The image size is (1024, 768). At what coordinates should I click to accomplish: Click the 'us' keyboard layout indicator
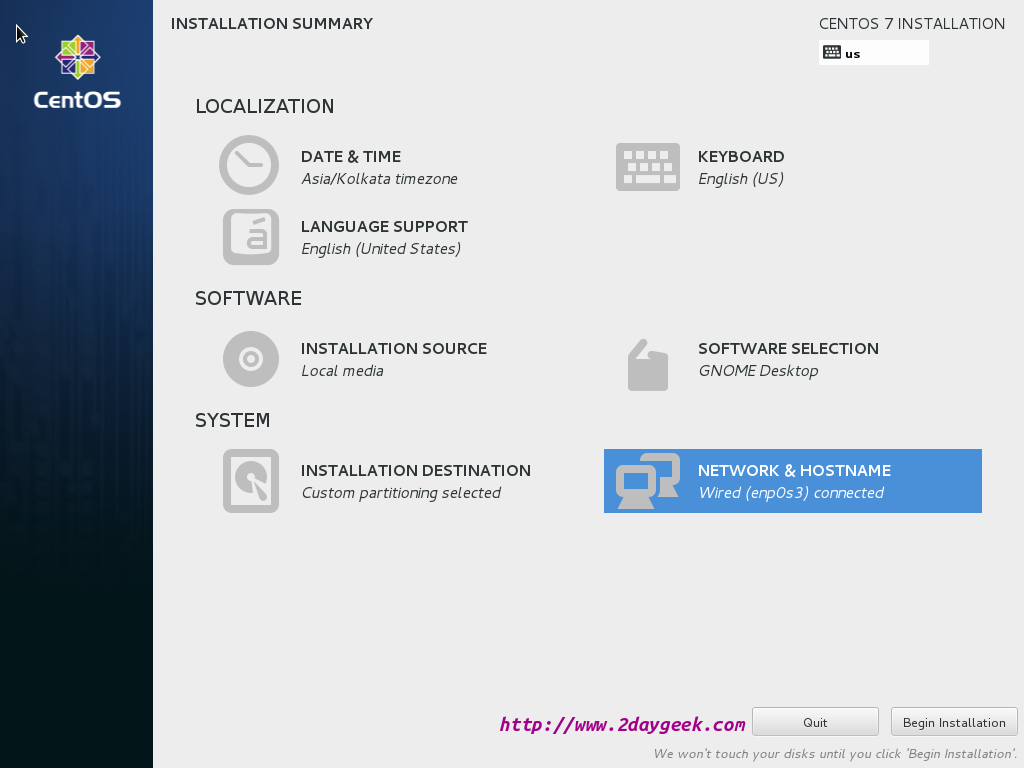click(874, 53)
